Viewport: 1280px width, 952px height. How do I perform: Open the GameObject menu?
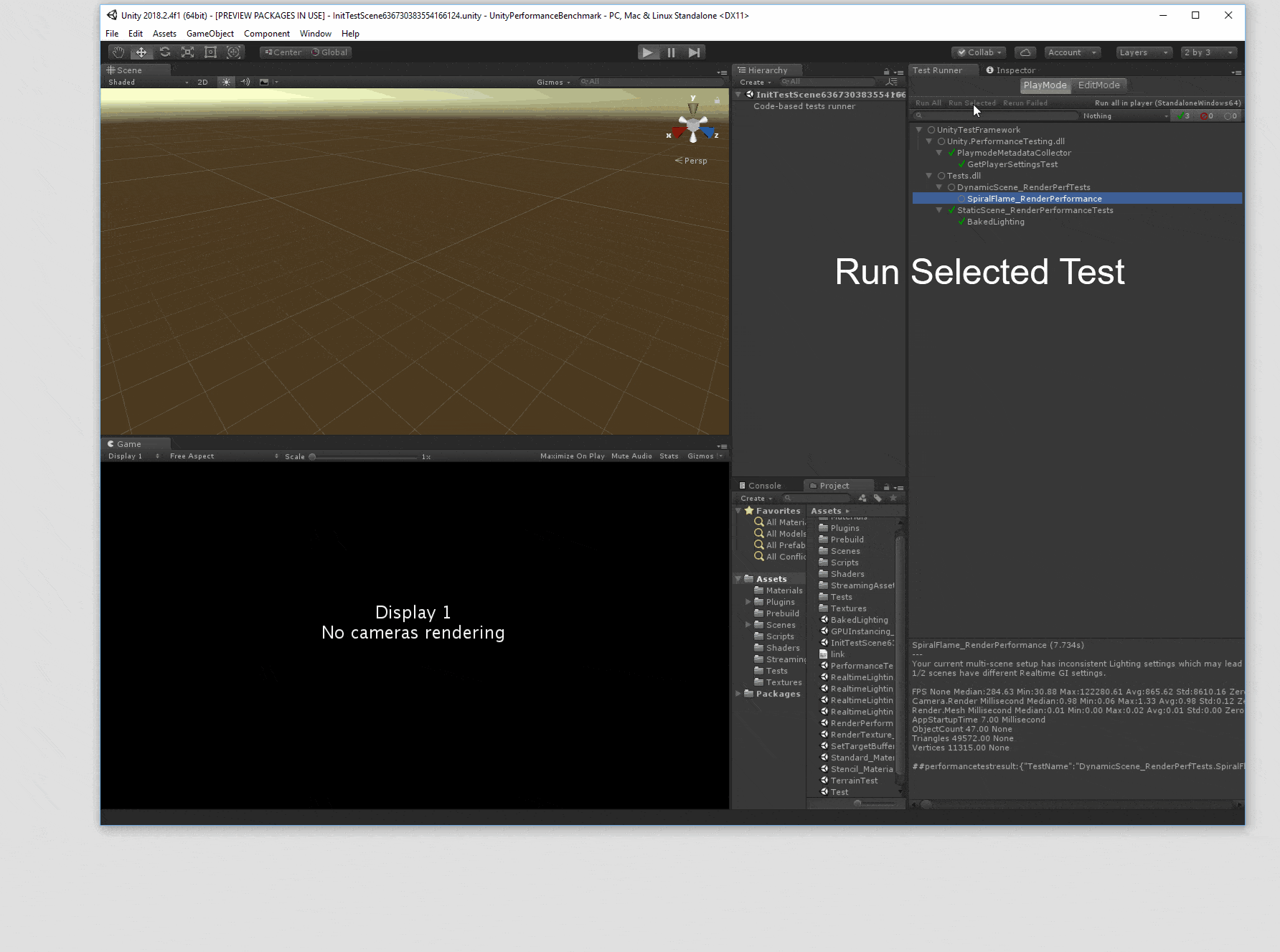[210, 34]
